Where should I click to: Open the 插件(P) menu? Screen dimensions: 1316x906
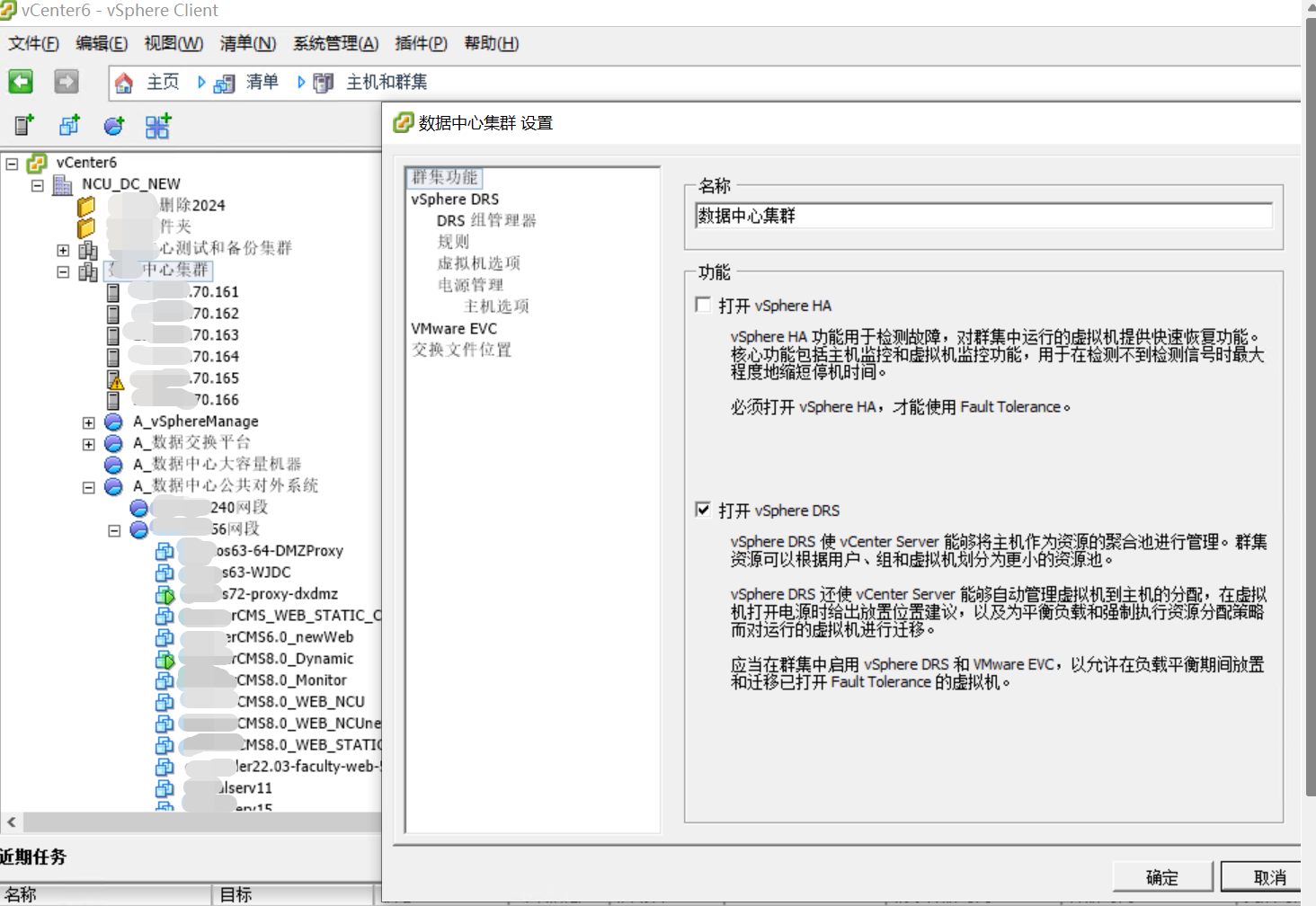point(421,43)
